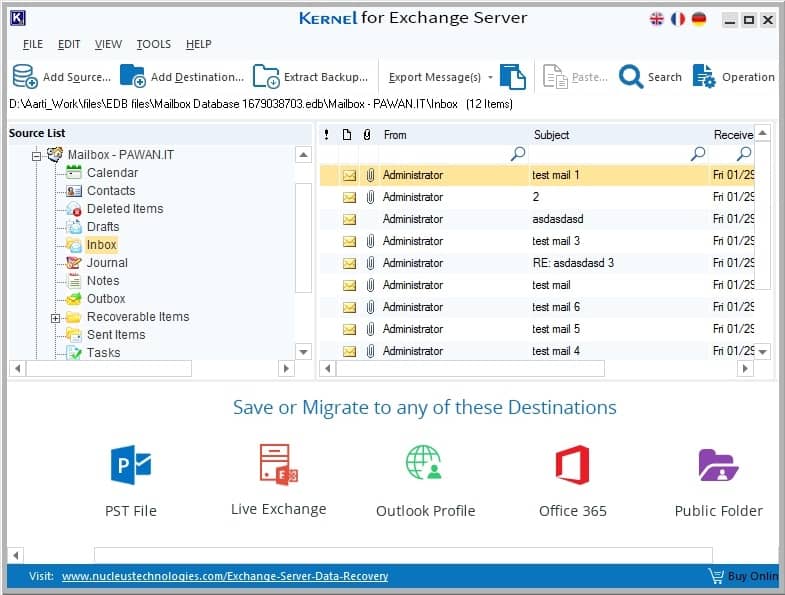Click the Subject column search magnifier
The width and height of the screenshot is (785, 595).
tap(697, 153)
